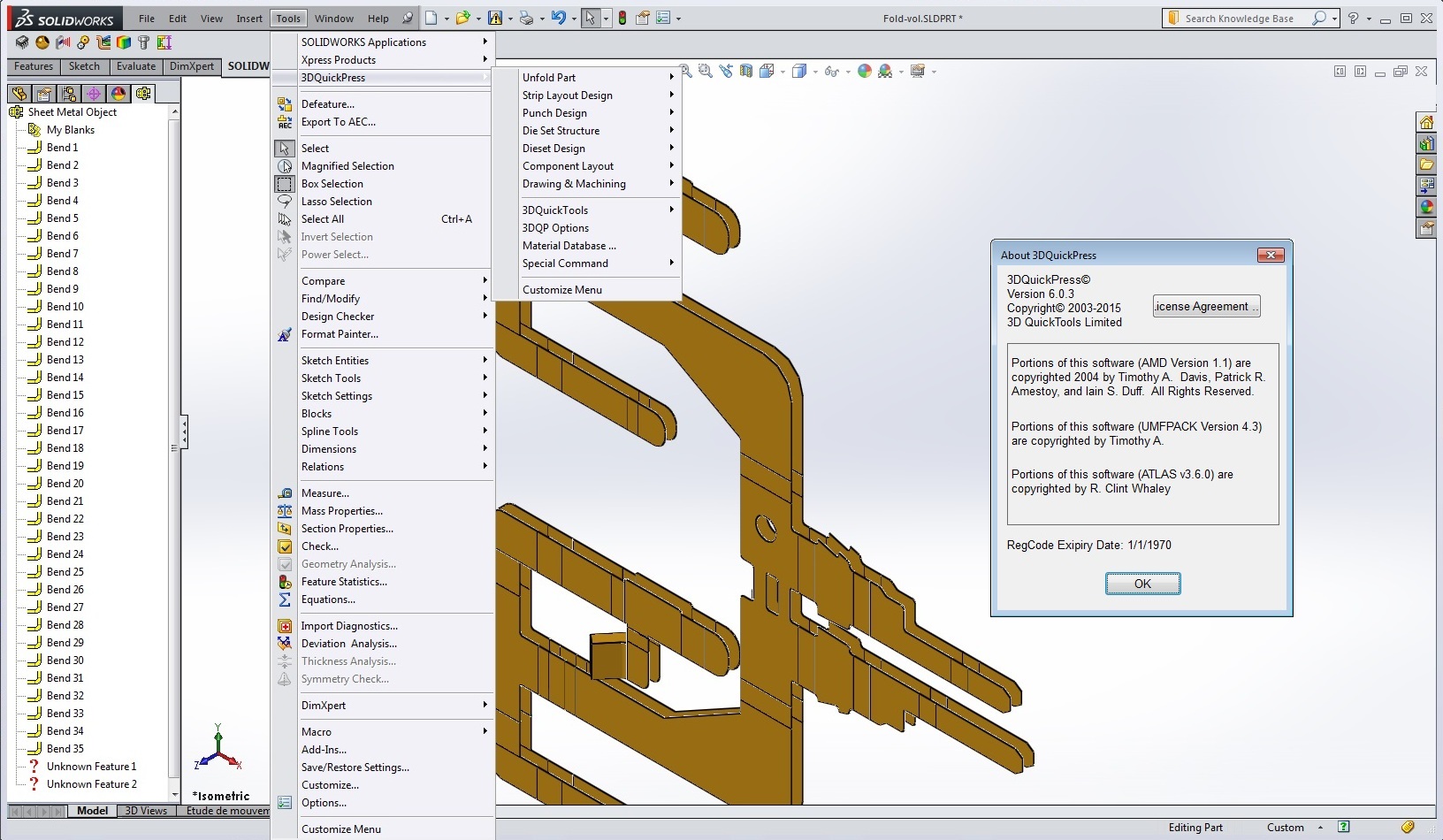This screenshot has width=1443, height=840.
Task: Open the Insert menu
Action: [x=249, y=19]
